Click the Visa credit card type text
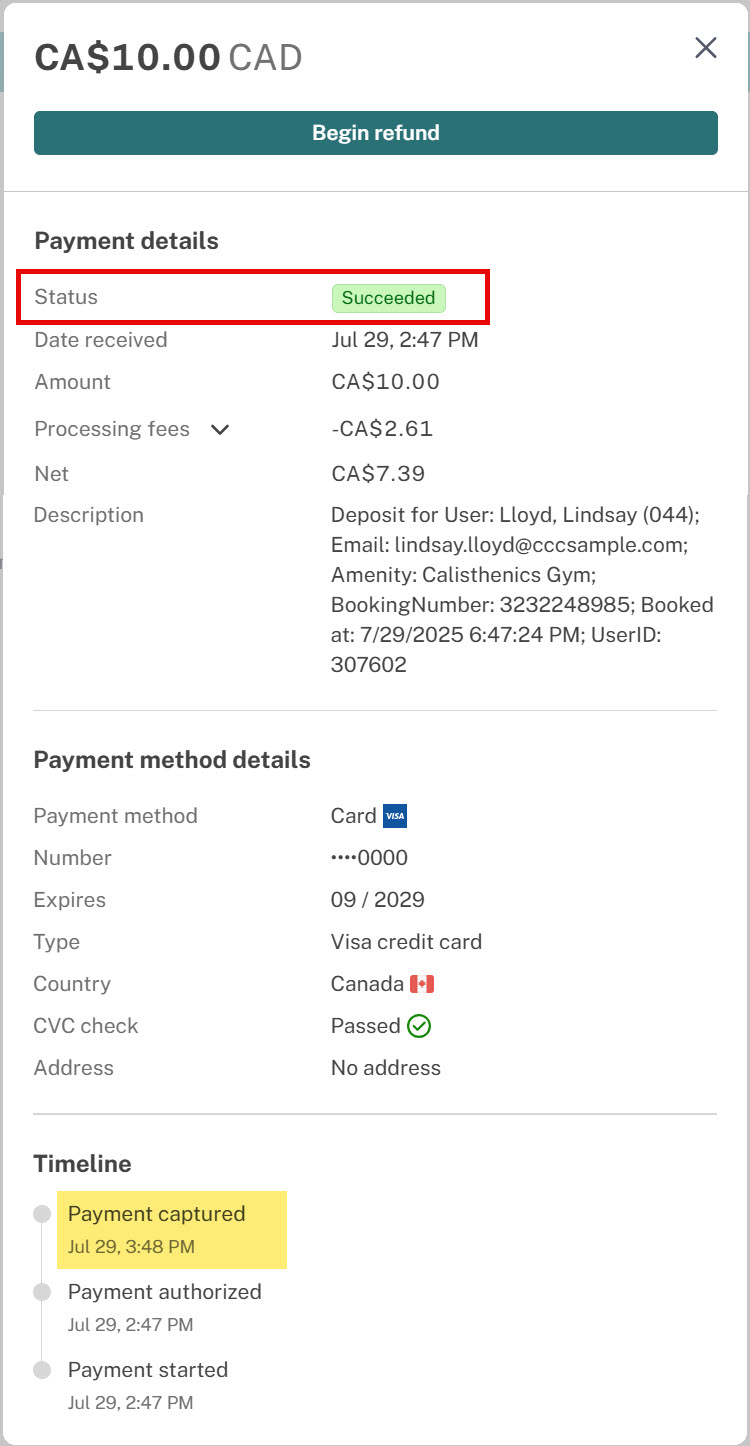Image resolution: width=750 pixels, height=1446 pixels. (x=407, y=942)
